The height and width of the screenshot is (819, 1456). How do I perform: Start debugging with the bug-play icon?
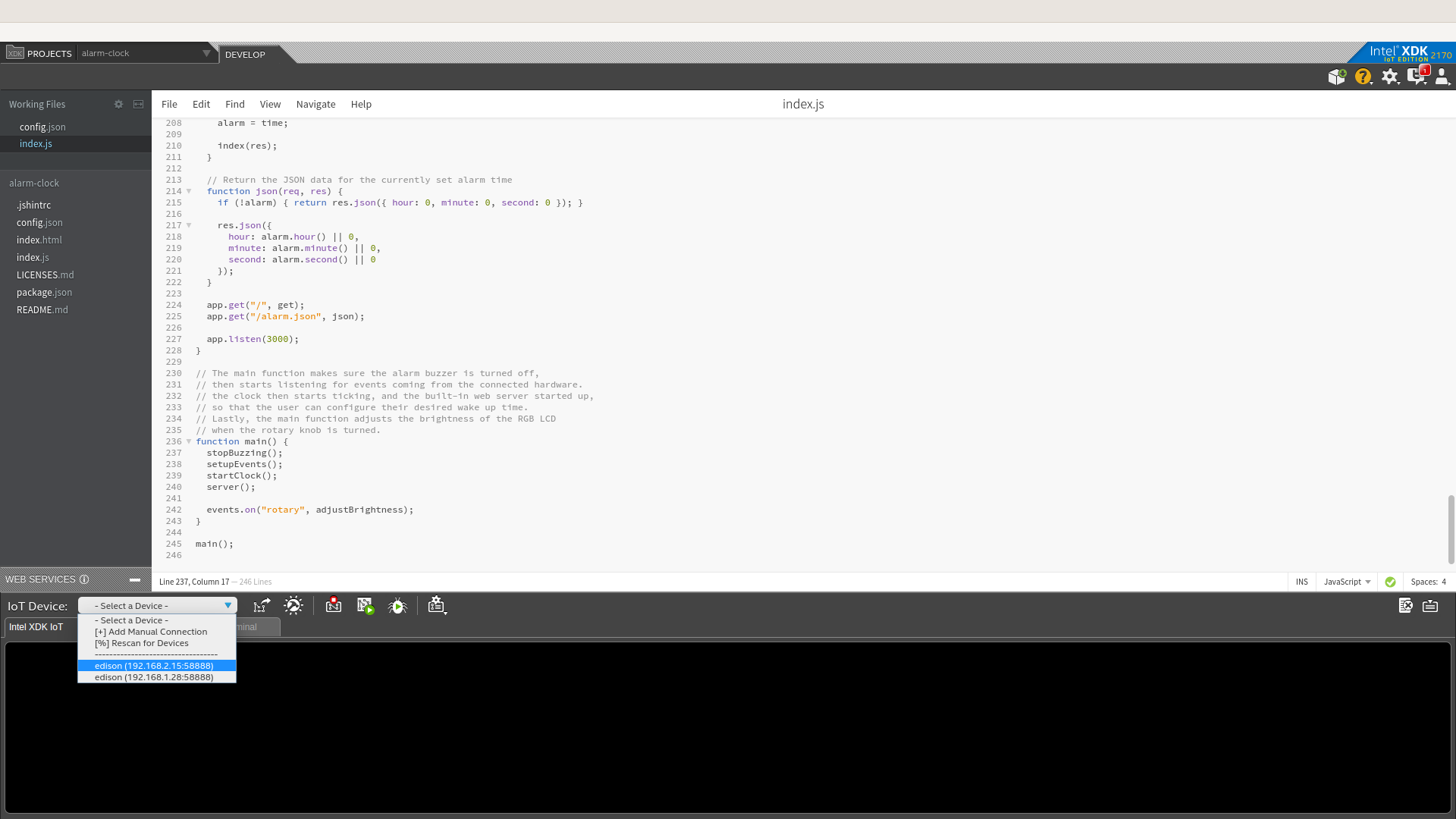[x=397, y=606]
